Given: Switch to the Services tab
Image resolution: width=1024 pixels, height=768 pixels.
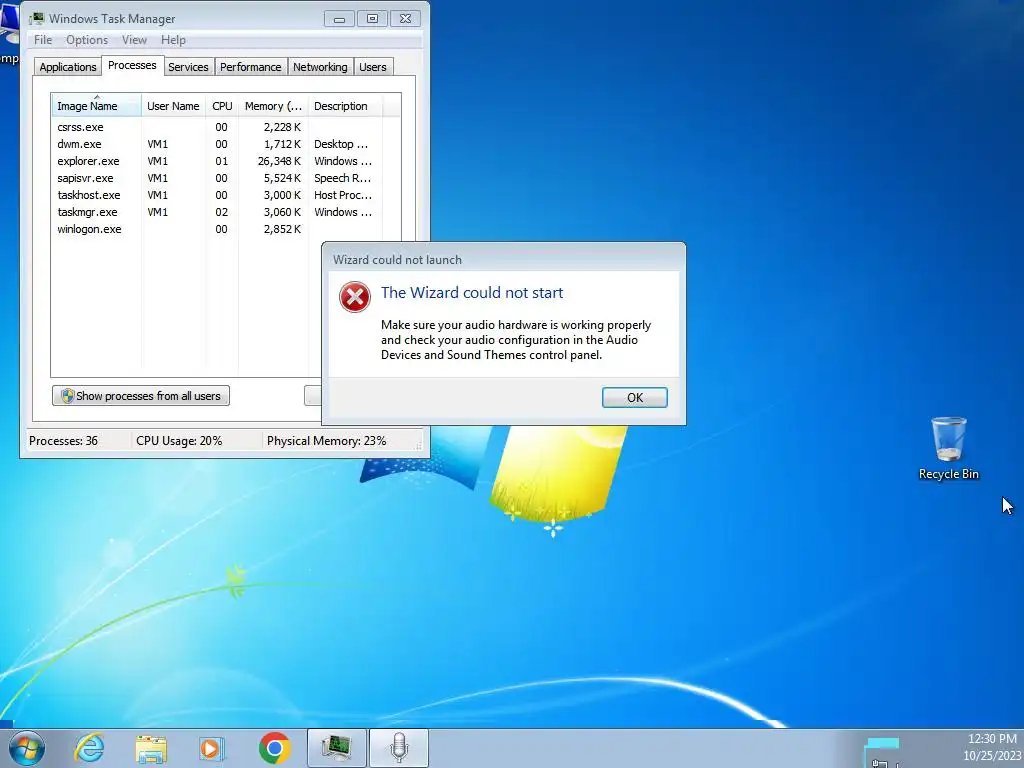Looking at the screenshot, I should (x=188, y=67).
